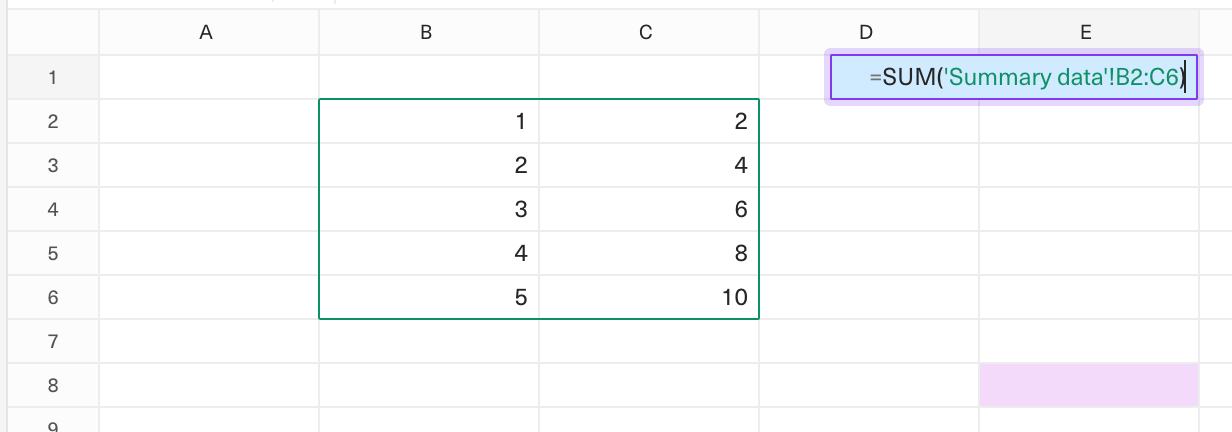Viewport: 1232px width, 432px height.
Task: Click cell C6 containing 10
Action: click(x=649, y=297)
